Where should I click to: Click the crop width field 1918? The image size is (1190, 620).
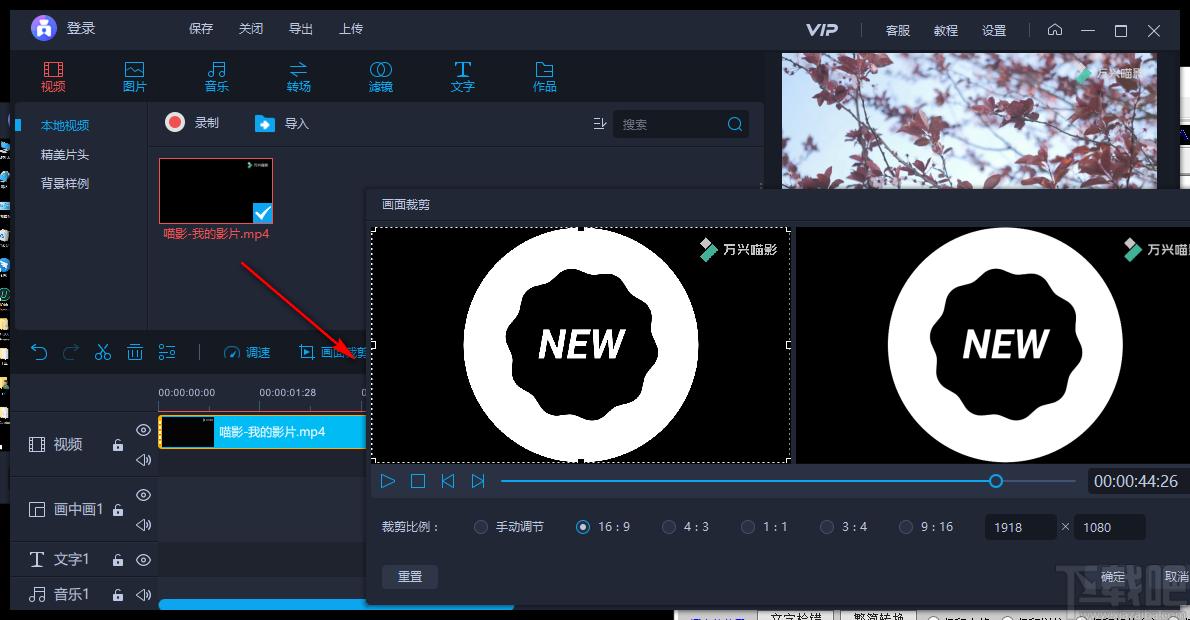pos(1020,527)
